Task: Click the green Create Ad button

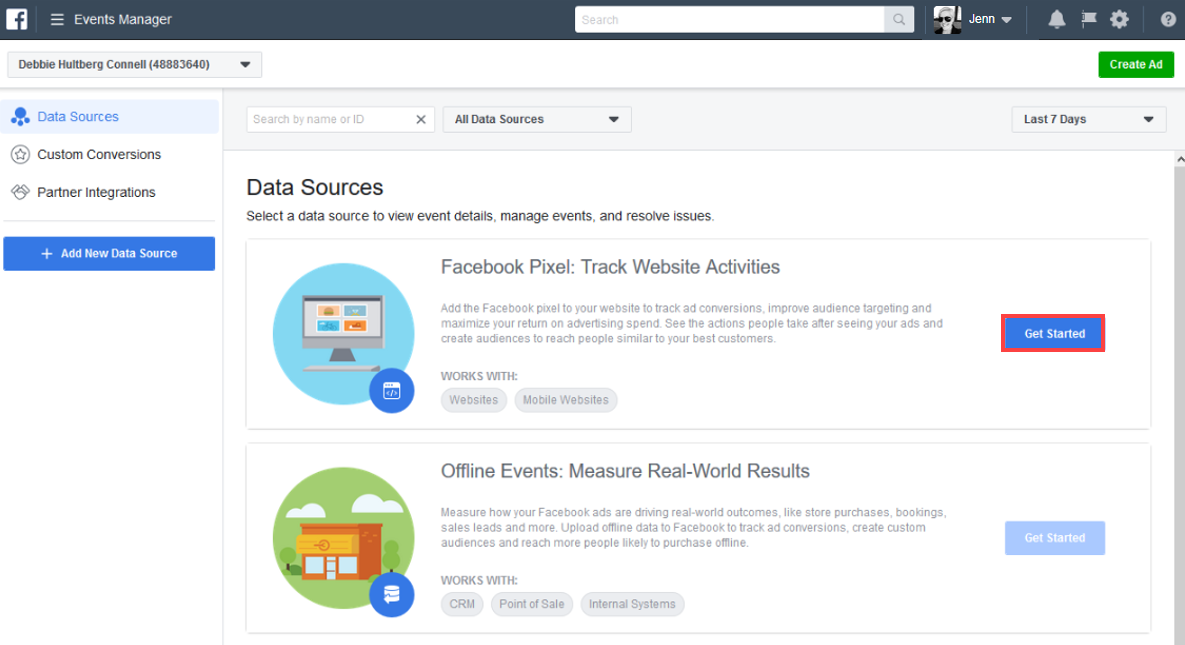Action: point(1136,64)
